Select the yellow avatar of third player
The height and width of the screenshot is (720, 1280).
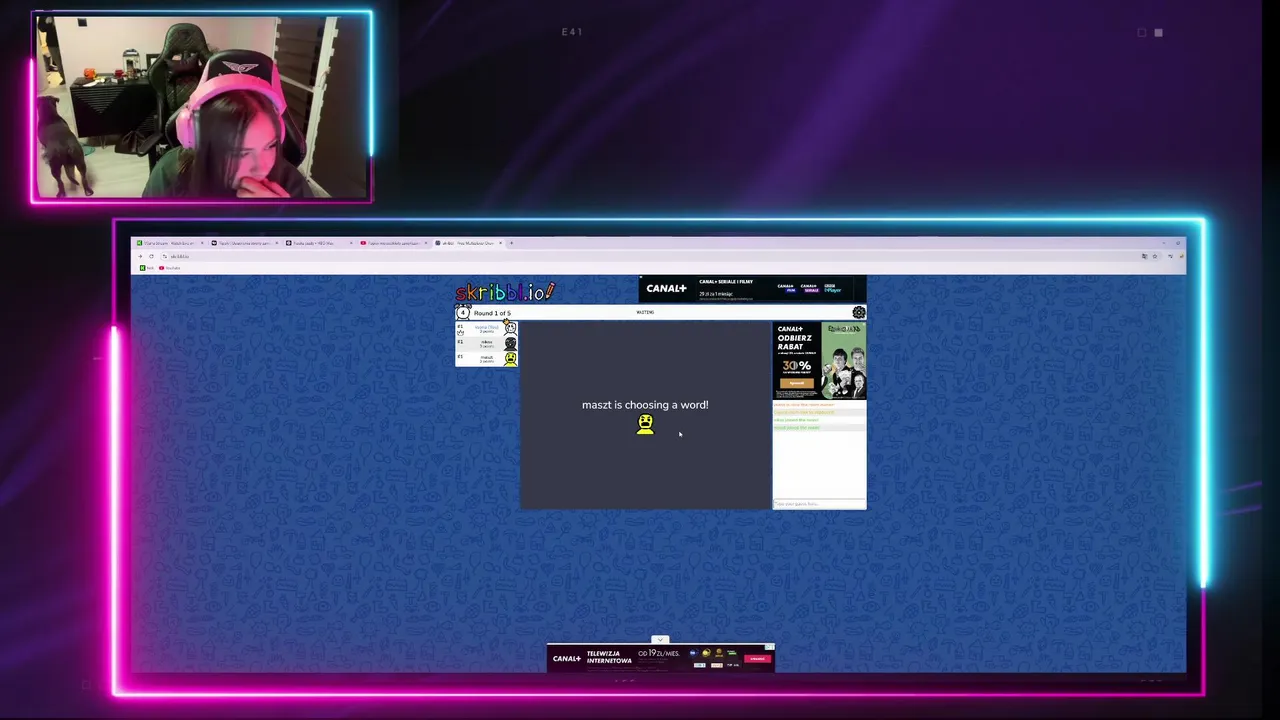(510, 358)
